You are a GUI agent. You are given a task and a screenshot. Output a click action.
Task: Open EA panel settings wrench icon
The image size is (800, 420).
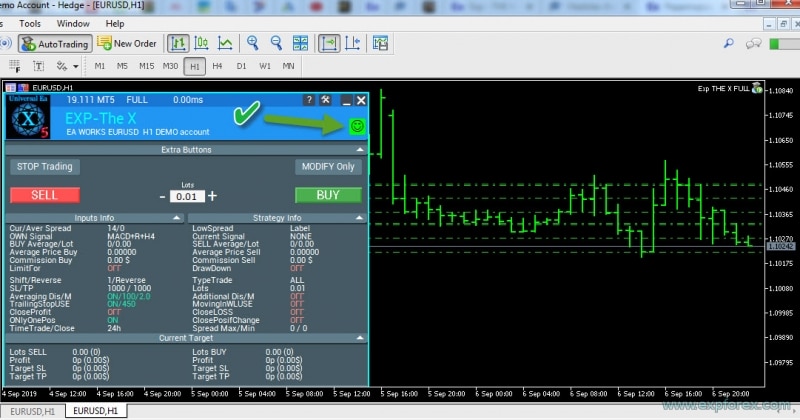tap(326, 100)
